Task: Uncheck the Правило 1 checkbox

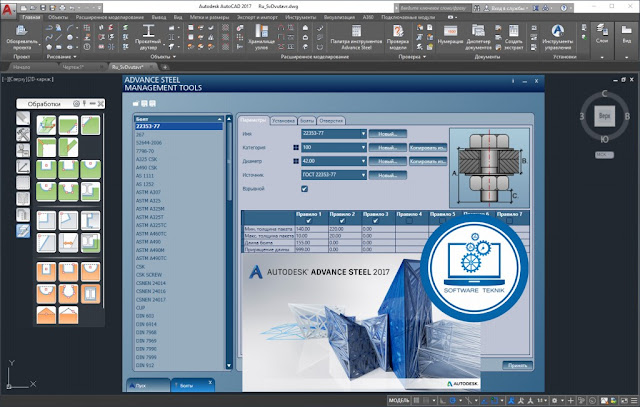Action: 309,221
